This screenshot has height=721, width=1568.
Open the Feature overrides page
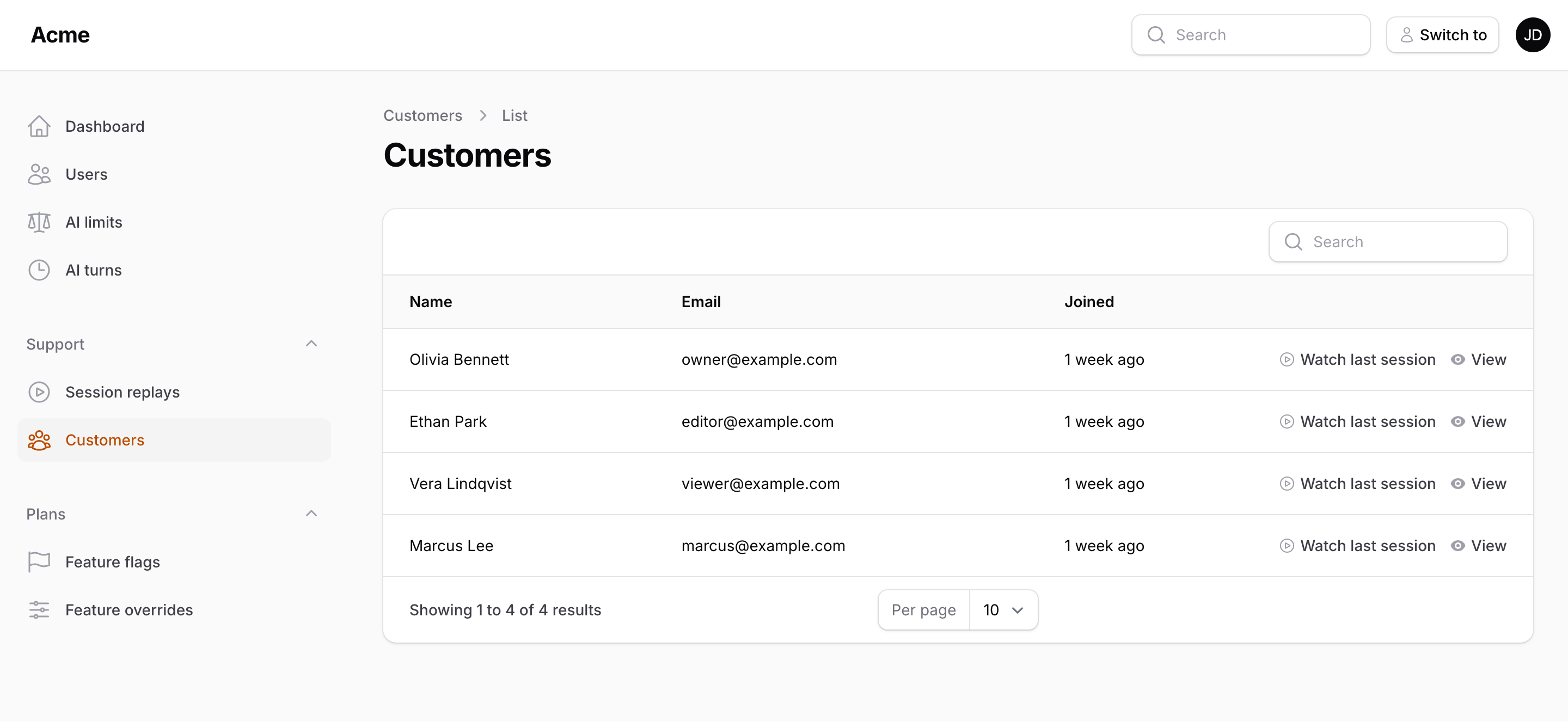click(174, 609)
